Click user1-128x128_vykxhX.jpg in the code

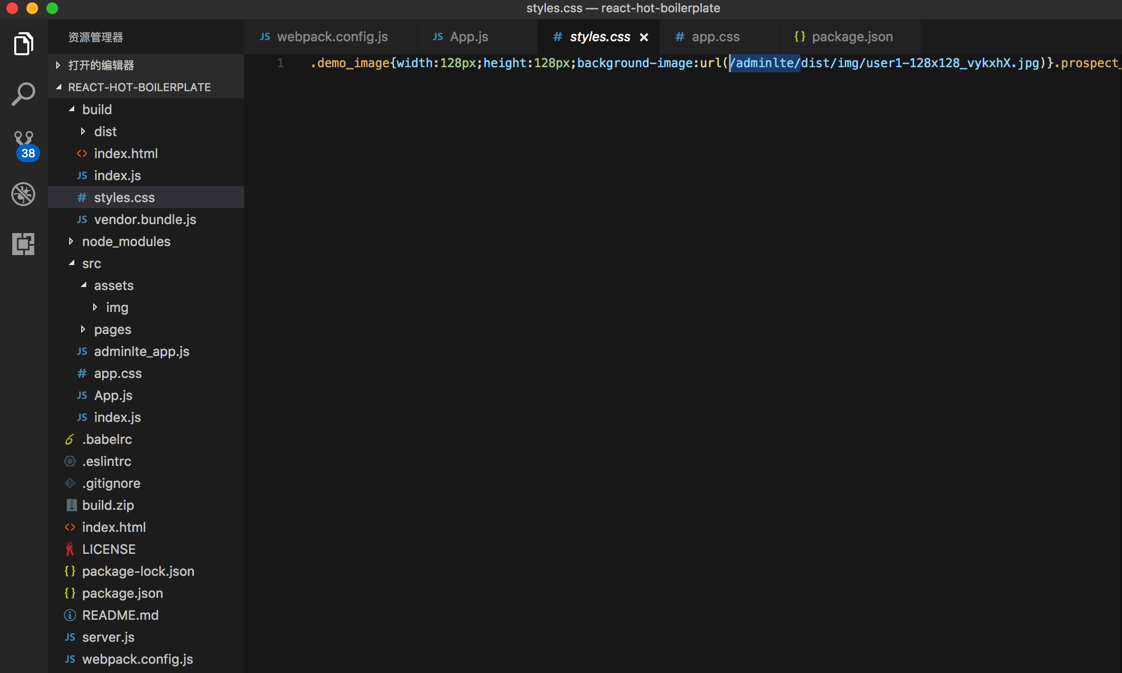tap(952, 63)
